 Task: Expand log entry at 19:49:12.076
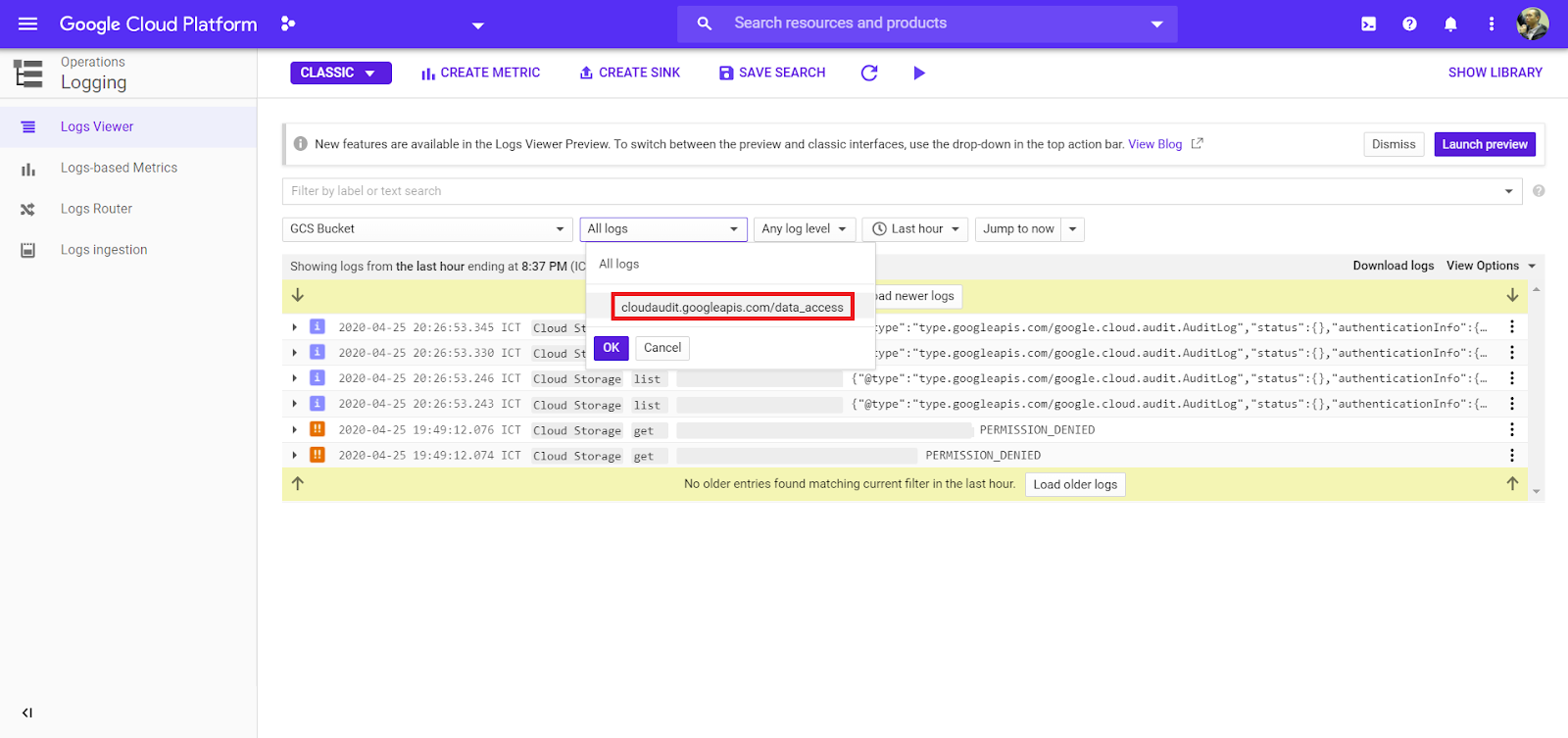294,429
